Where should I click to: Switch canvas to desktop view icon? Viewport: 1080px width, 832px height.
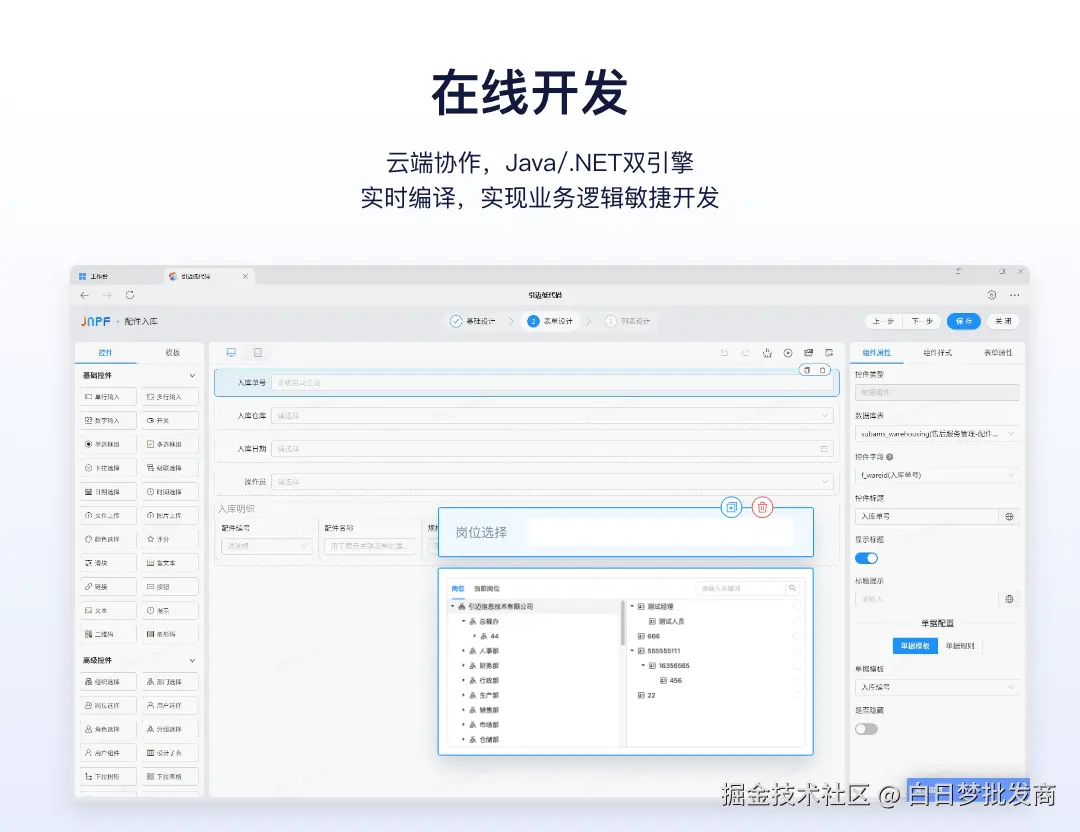pos(231,353)
